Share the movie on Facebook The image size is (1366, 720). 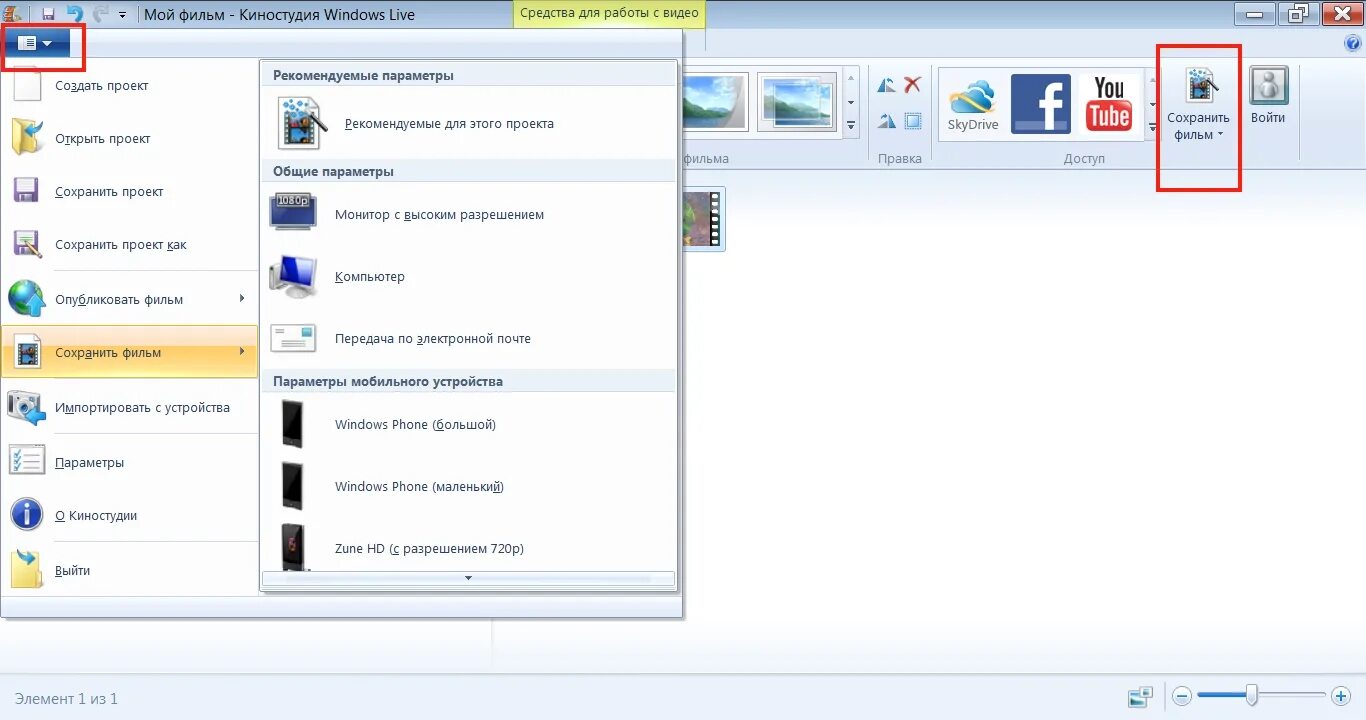1041,100
